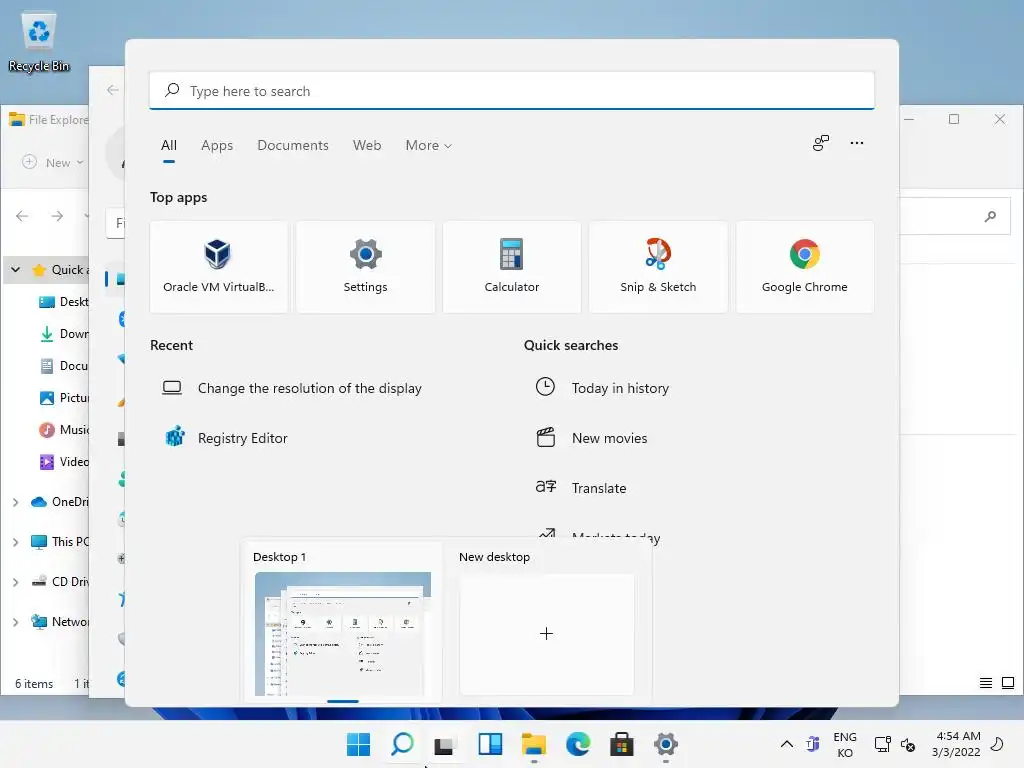Screen dimensions: 1024x768
Task: Launch Microsoft Edge from taskbar
Action: (x=578, y=744)
